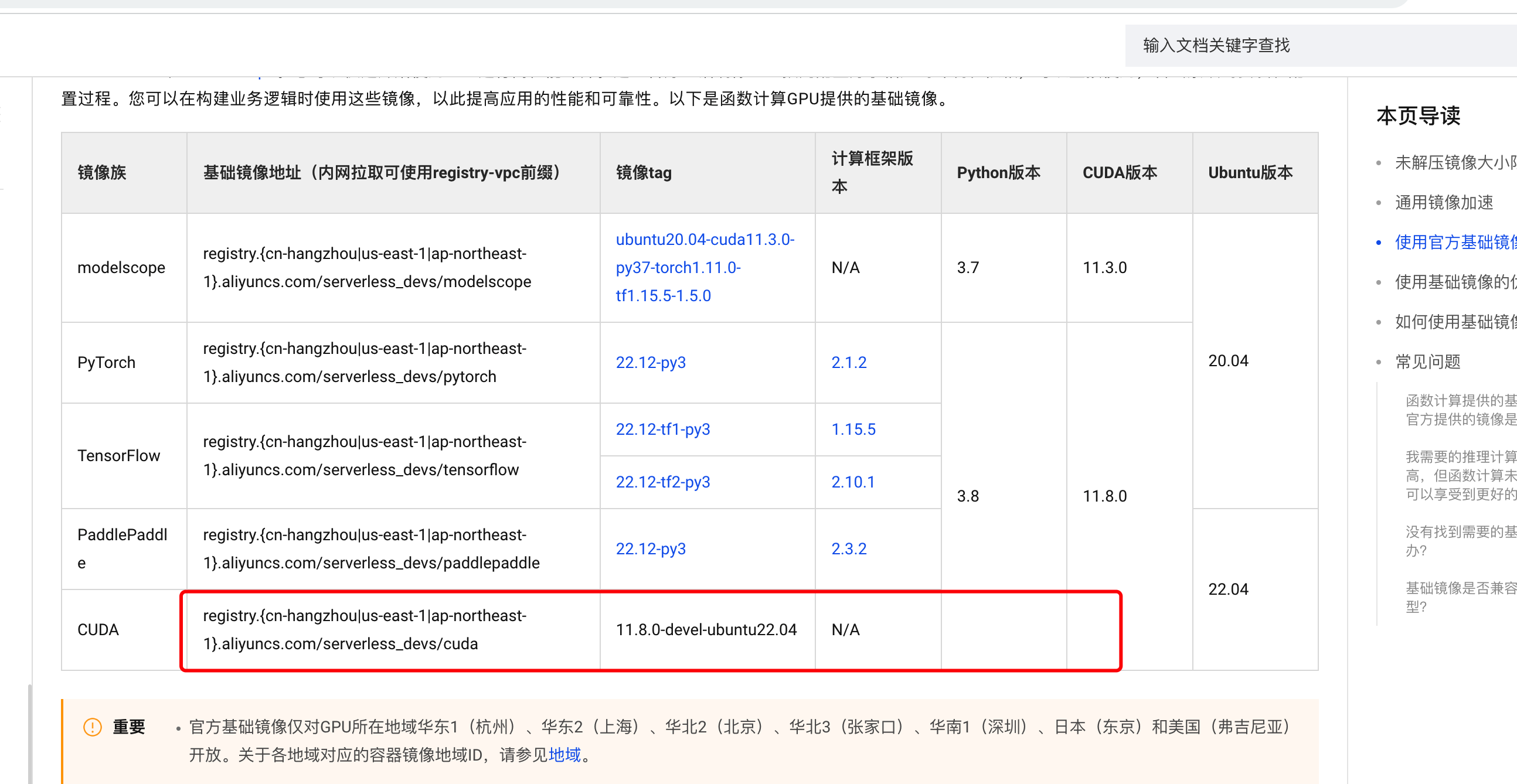Jump to 通用镜像加速 section in page guide
This screenshot has width=1517, height=784.
coord(1443,203)
